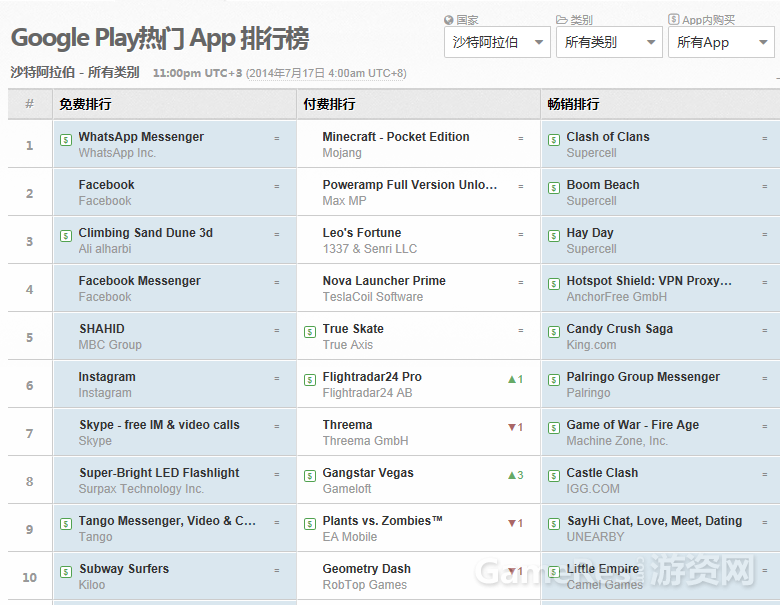
Task: Open the country dropdown showing 沙特阿拉伯
Action: [x=497, y=42]
